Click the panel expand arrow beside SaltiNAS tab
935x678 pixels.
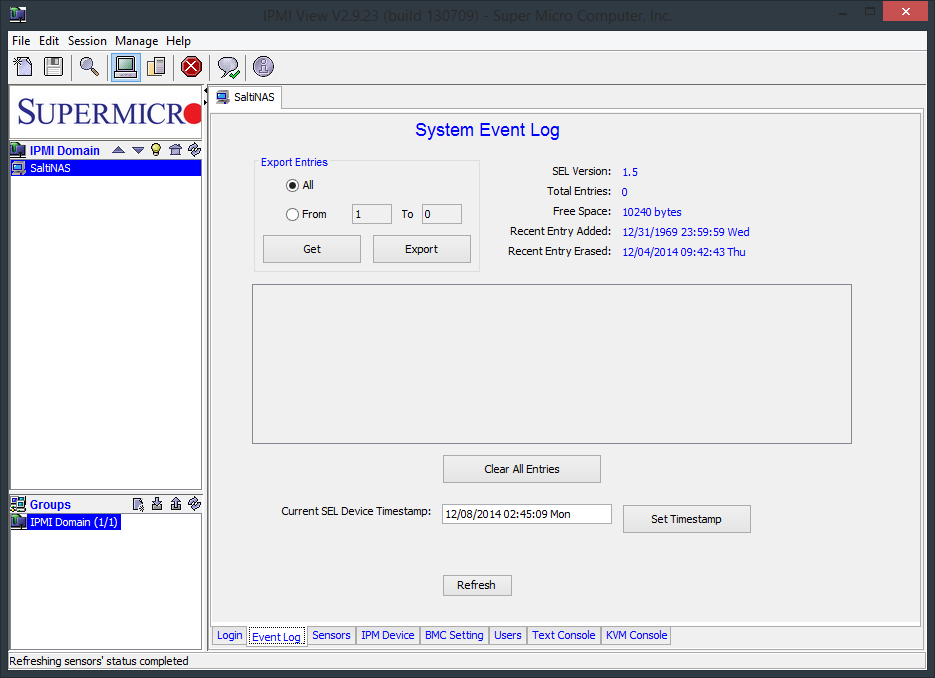click(x=206, y=103)
